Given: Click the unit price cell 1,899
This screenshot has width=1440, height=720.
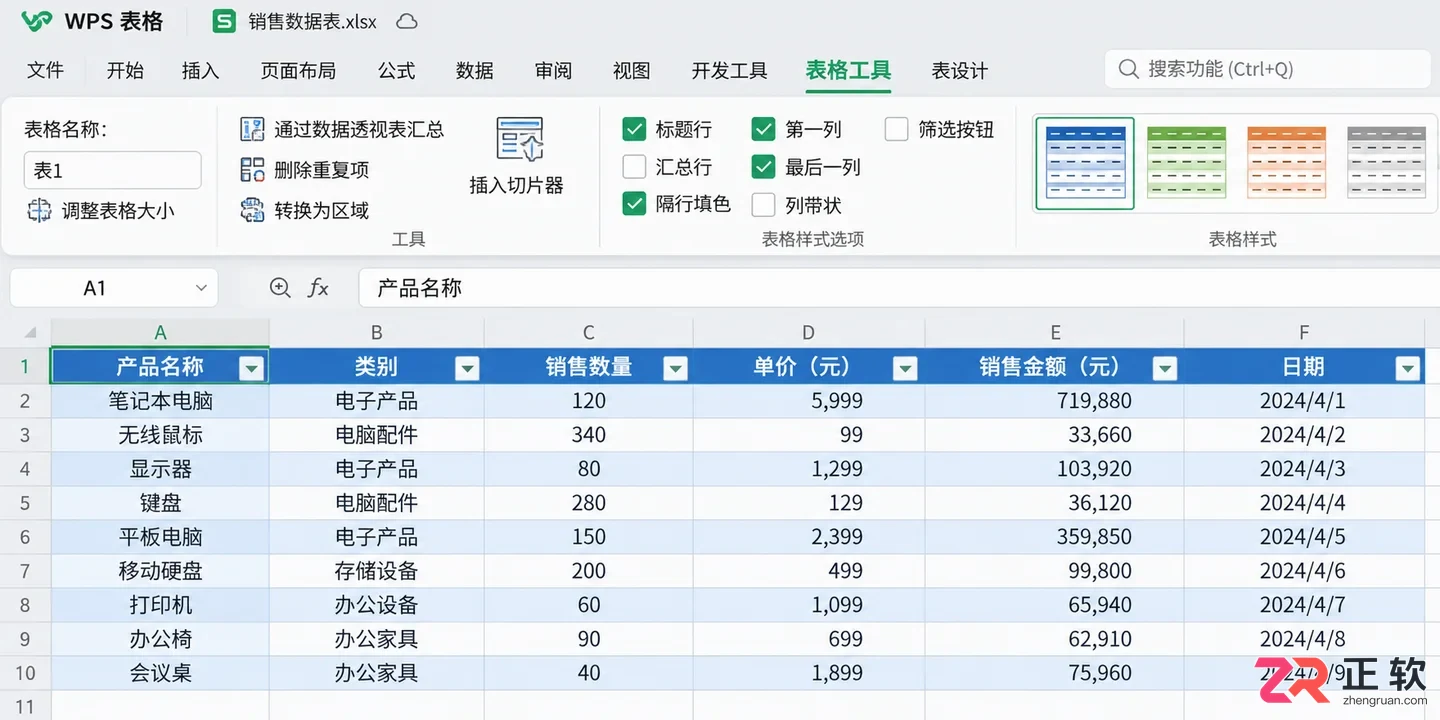Looking at the screenshot, I should [x=809, y=673].
